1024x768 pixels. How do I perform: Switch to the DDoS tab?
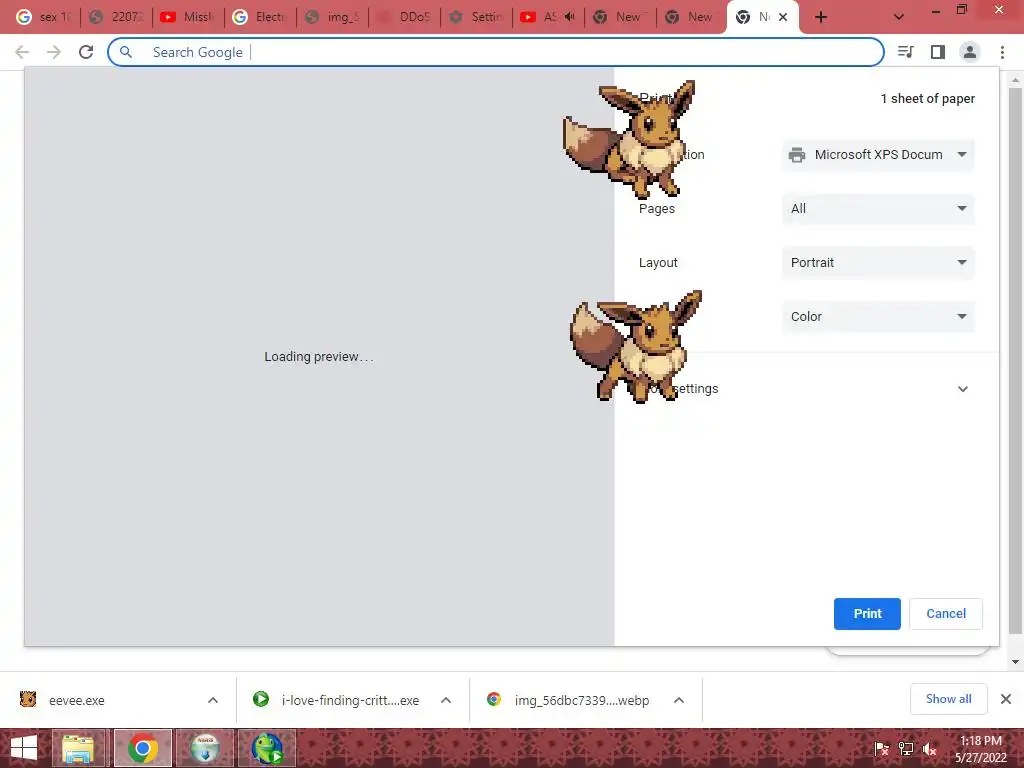404,17
